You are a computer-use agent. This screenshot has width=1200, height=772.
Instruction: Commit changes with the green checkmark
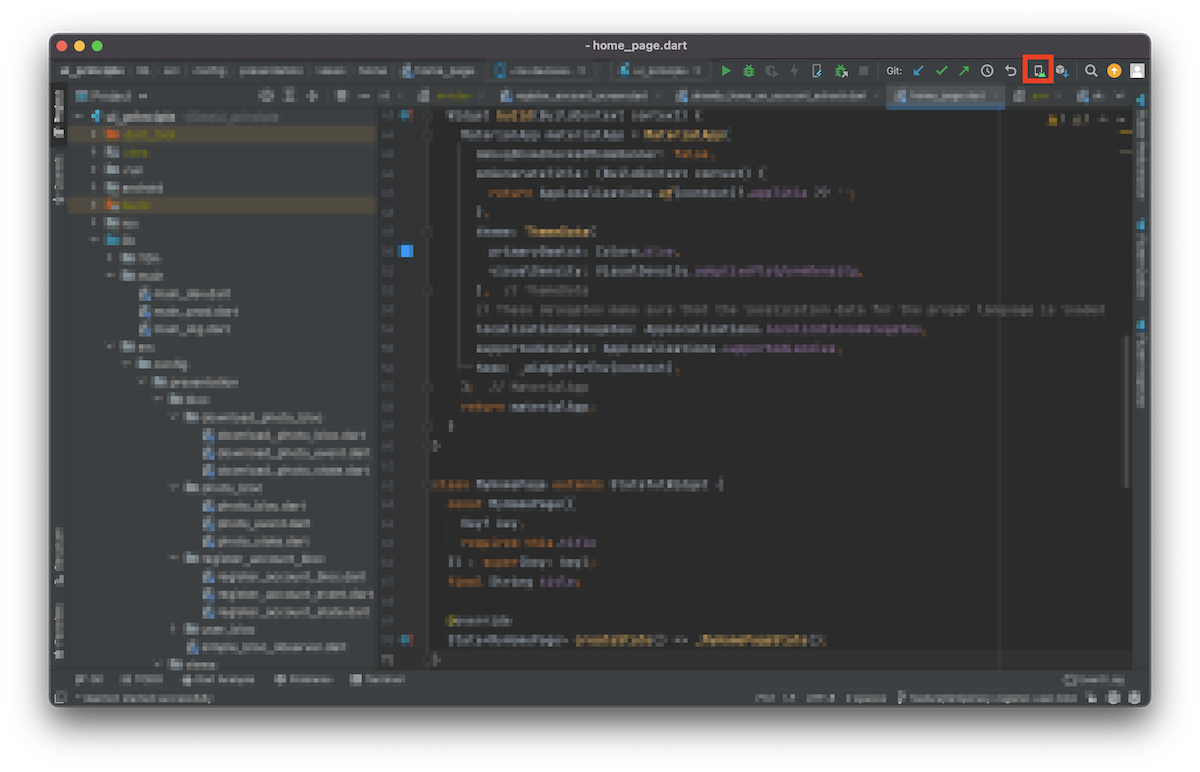pos(941,71)
